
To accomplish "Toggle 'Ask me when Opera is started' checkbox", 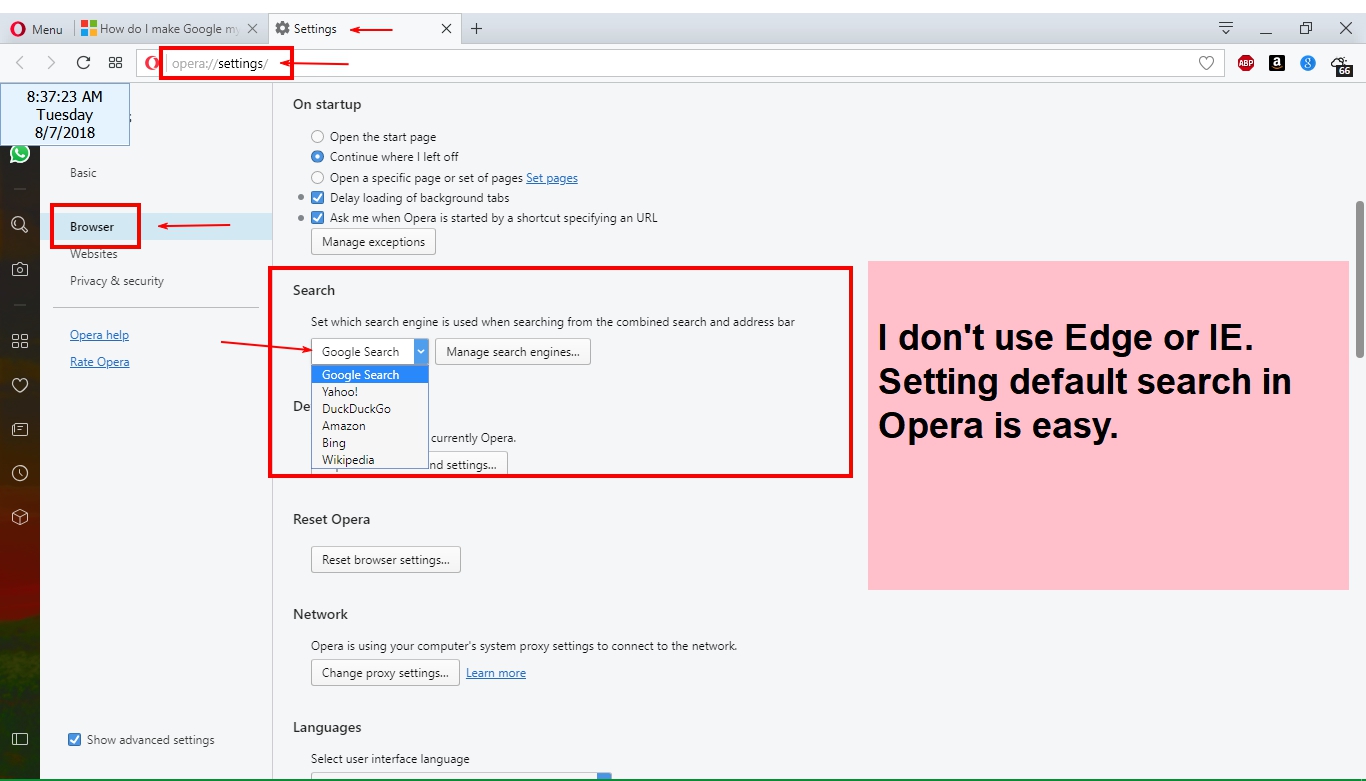I will [x=318, y=218].
